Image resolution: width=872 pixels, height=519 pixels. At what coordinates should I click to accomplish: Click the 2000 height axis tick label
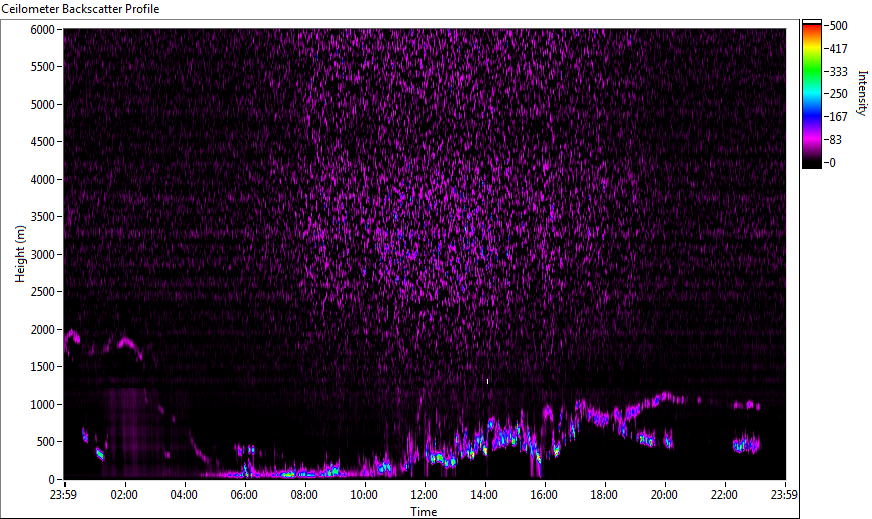(x=43, y=330)
